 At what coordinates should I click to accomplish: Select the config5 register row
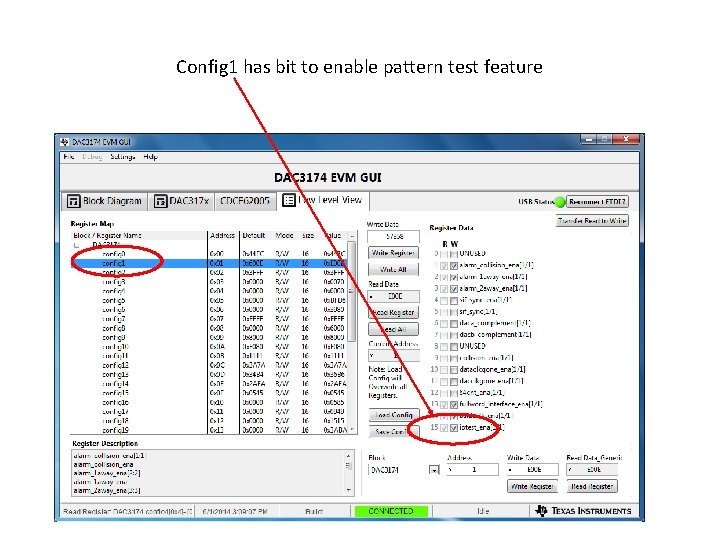[210, 301]
